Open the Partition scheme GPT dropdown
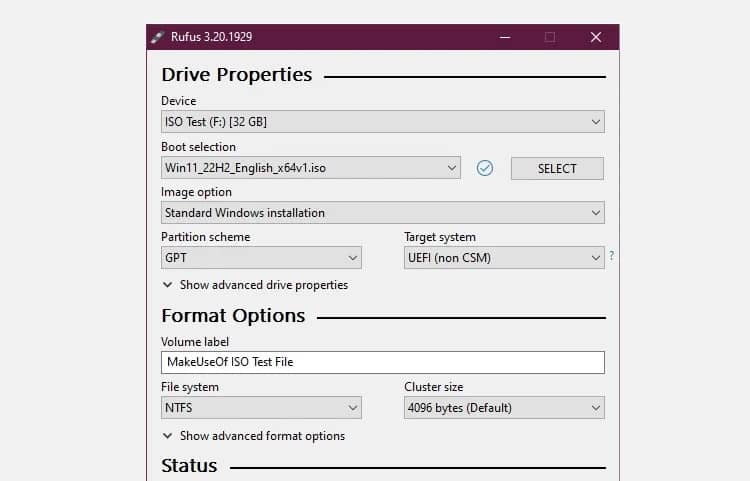Screen dimensions: 750x481 coord(261,258)
